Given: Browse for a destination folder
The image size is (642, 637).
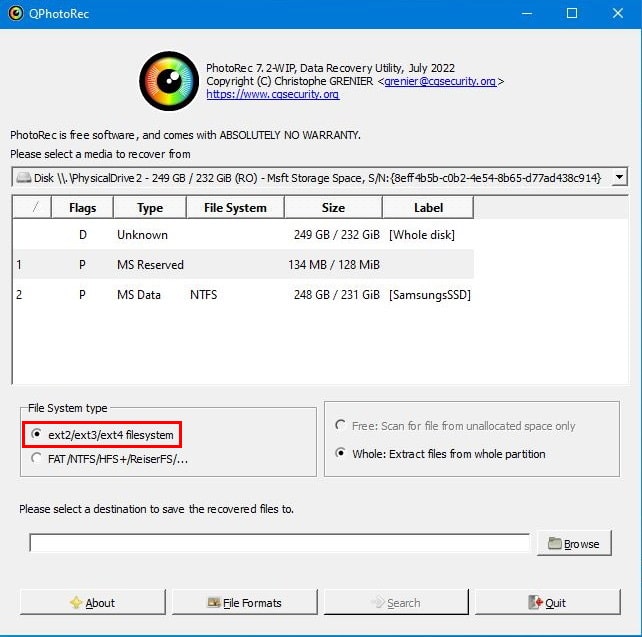Looking at the screenshot, I should pos(574,544).
